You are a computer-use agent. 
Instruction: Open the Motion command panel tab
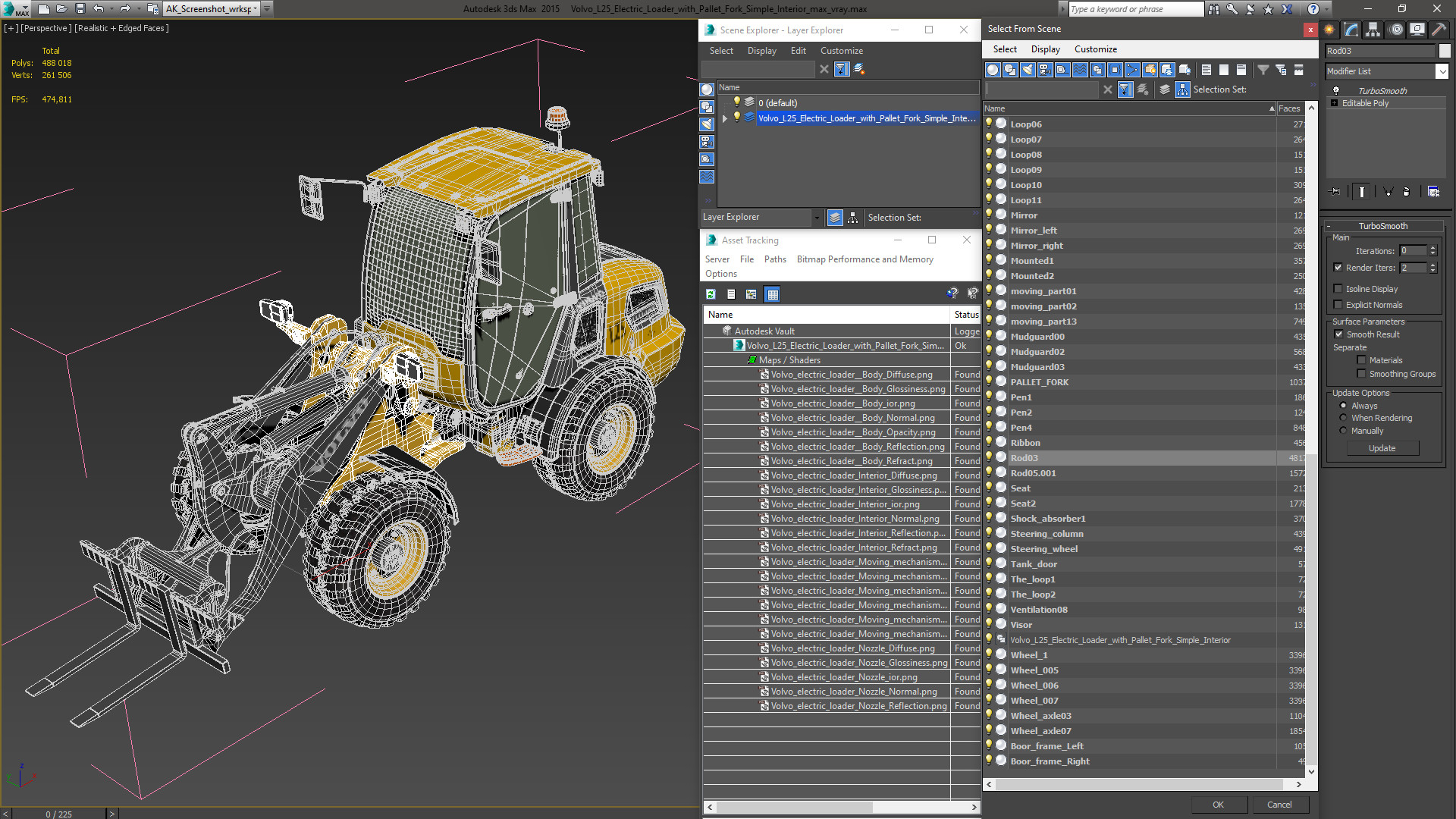pos(1396,30)
